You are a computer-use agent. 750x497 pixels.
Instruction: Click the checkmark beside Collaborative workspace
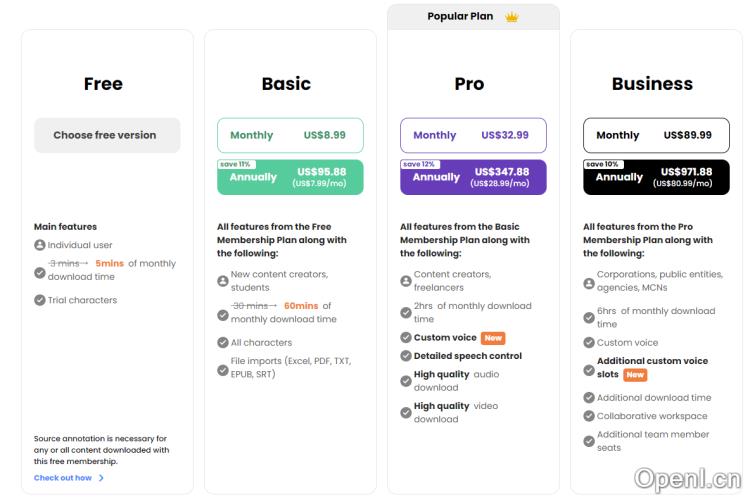point(589,416)
